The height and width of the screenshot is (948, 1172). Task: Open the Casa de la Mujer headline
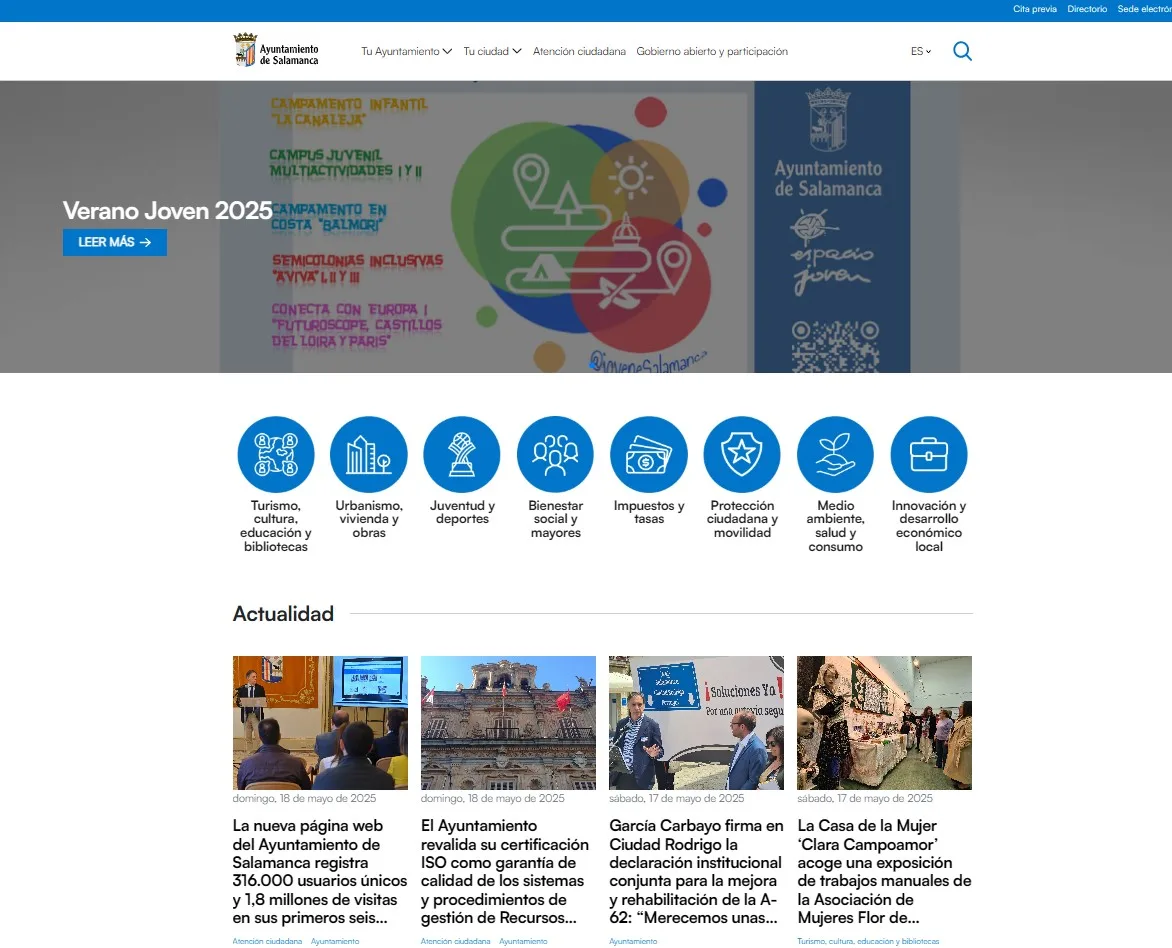coord(884,872)
